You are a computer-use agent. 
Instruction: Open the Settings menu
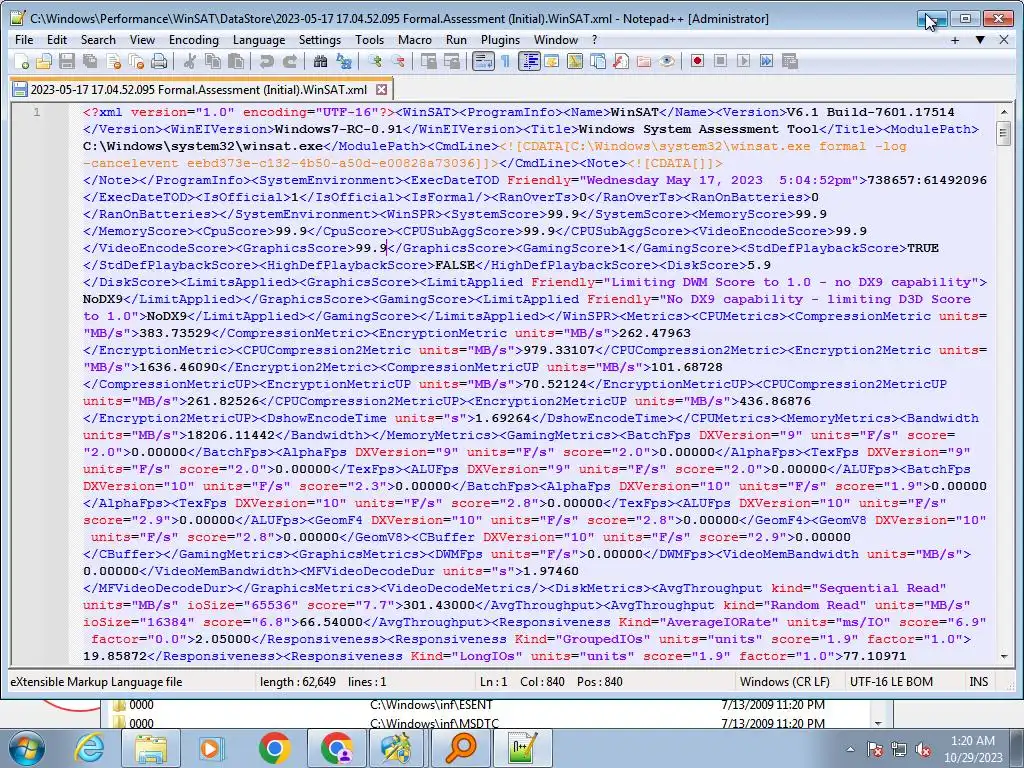coord(319,40)
